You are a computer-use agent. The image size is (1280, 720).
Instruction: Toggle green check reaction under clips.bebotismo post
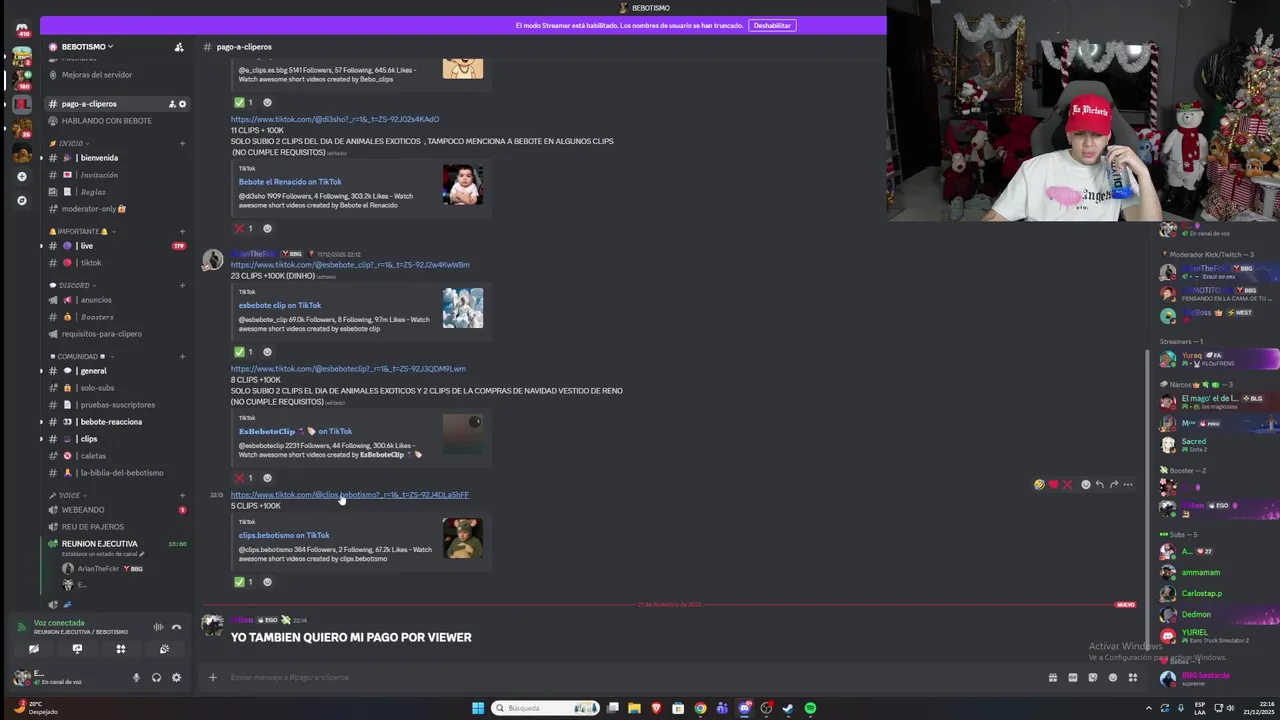pos(244,582)
